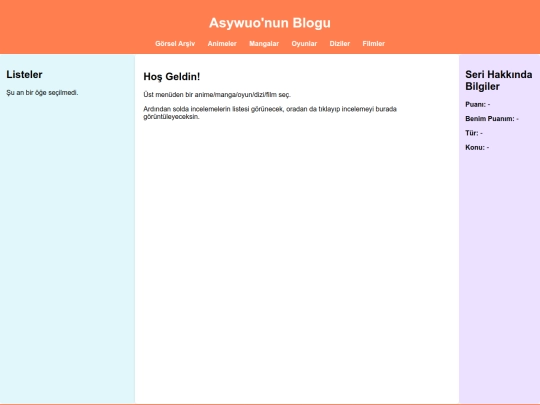
Task: Select the text 'Şu an bir öğe seçilmedi.'
Action: point(42,93)
